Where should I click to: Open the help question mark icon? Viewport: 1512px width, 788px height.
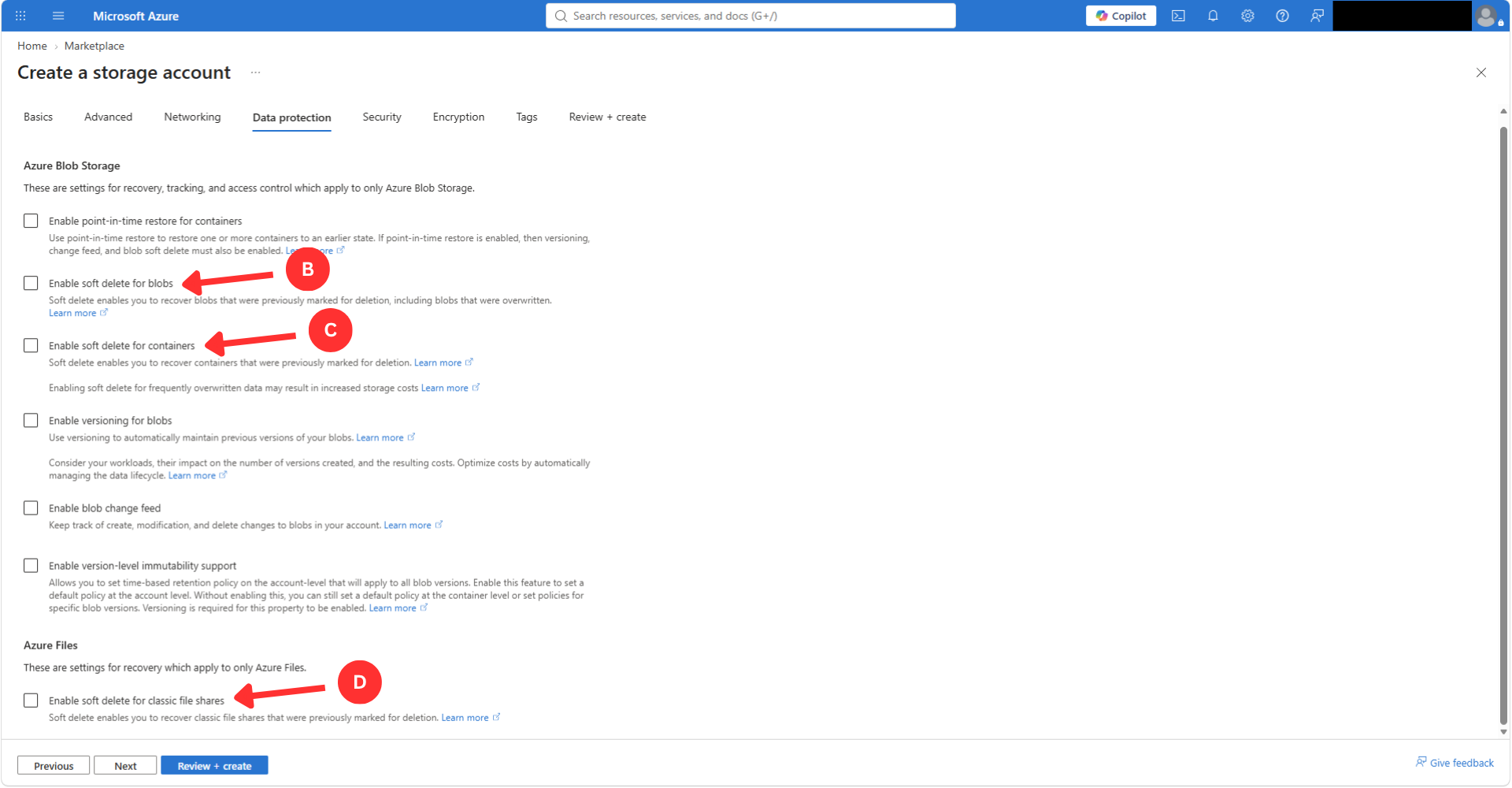(x=1282, y=16)
